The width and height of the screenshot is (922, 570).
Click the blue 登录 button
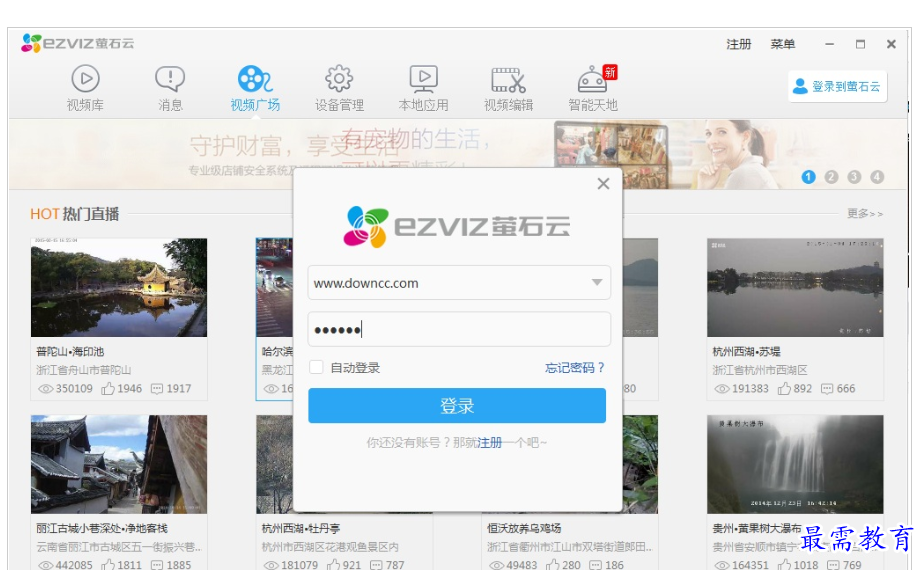click(457, 405)
